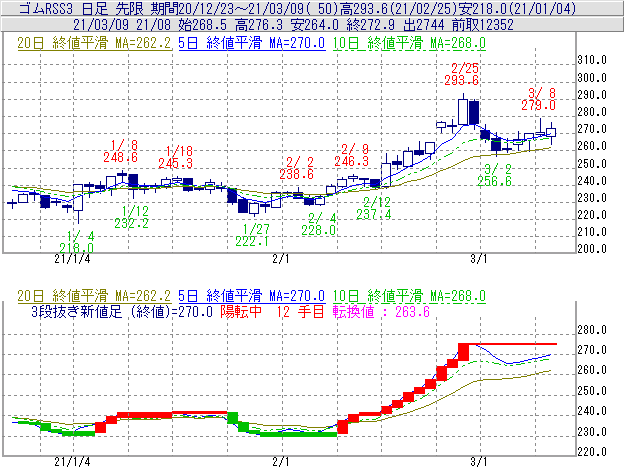The width and height of the screenshot is (624, 473).
Task: Click the 前取12352 open interest value
Action: coord(483,25)
